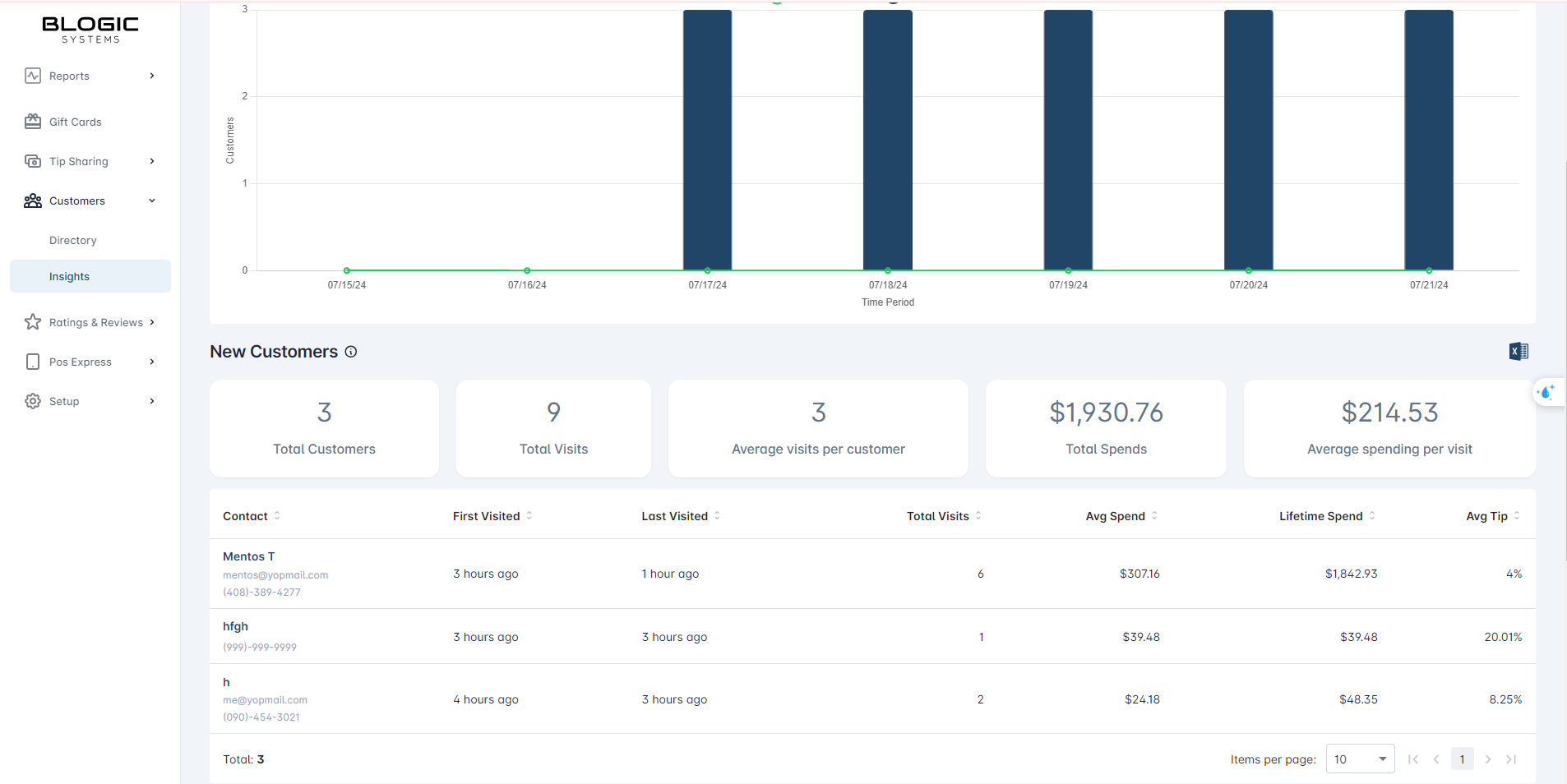The height and width of the screenshot is (784, 1567).
Task: Click the New Customers info icon
Action: 351,352
